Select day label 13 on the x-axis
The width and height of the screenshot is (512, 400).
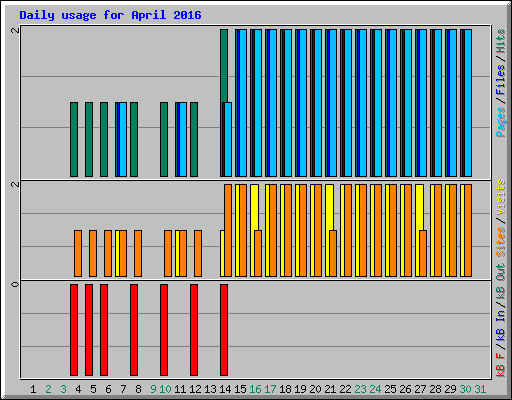pyautogui.click(x=210, y=389)
